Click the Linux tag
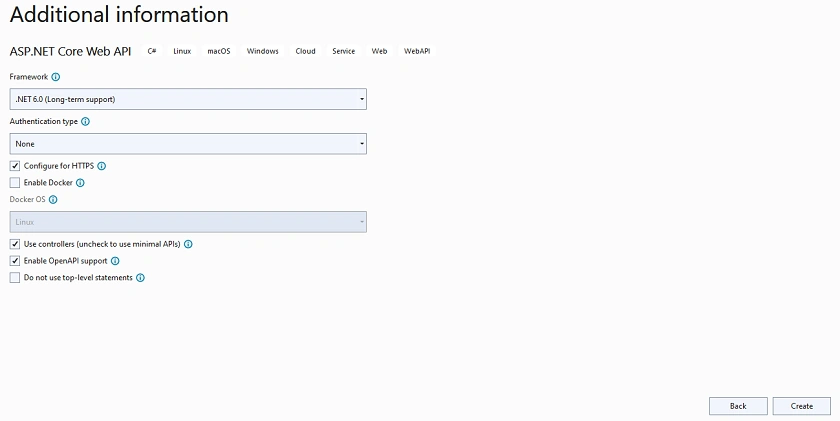840x421 pixels. (182, 51)
